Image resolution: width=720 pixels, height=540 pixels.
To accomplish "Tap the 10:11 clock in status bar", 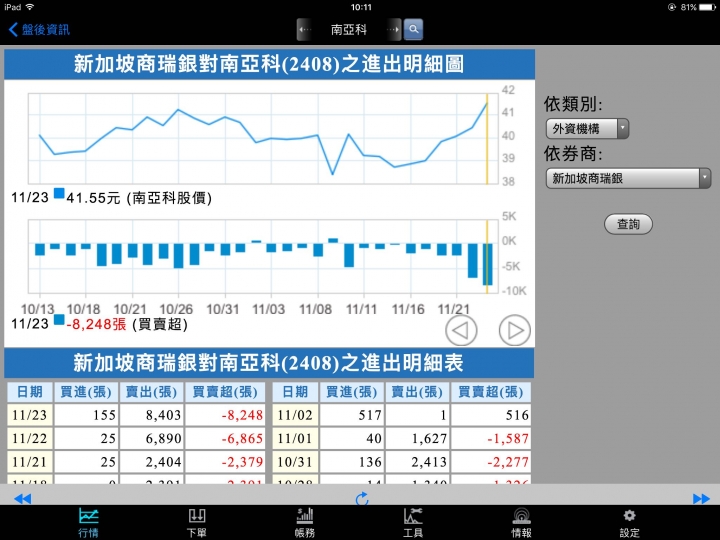I will coord(361,7).
